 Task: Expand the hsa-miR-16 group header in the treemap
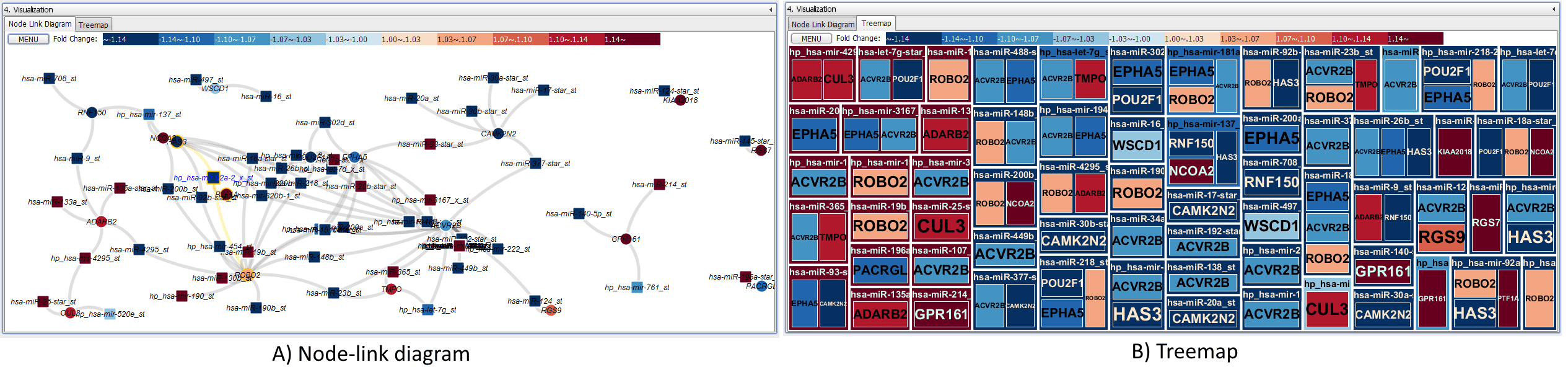(x=1136, y=124)
